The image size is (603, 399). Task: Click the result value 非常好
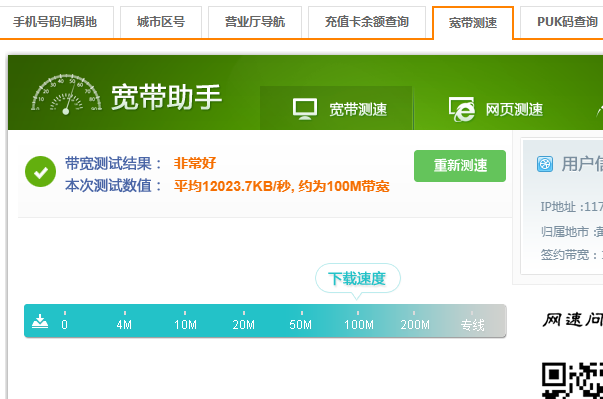coord(195,163)
